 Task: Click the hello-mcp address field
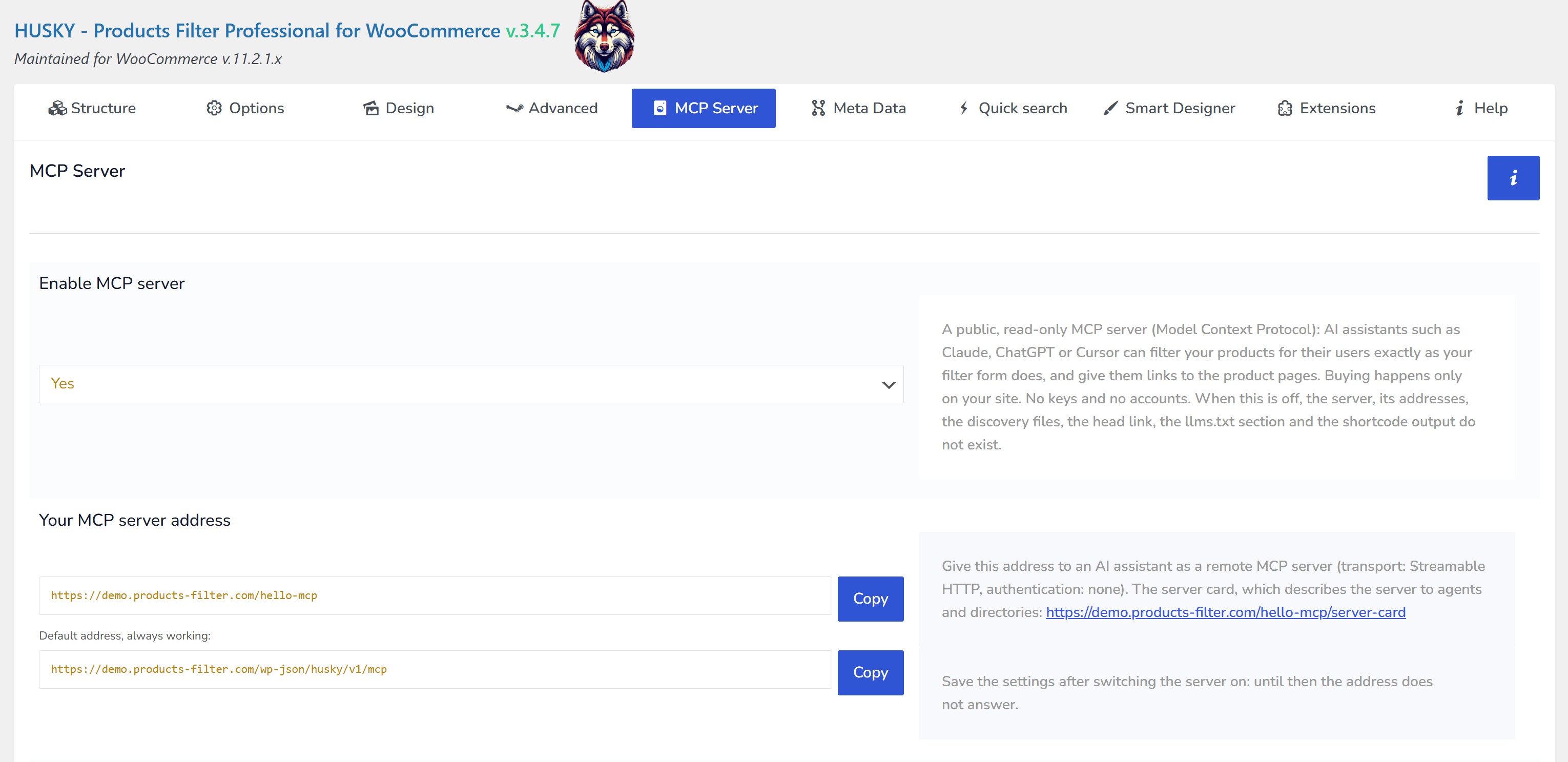[435, 596]
